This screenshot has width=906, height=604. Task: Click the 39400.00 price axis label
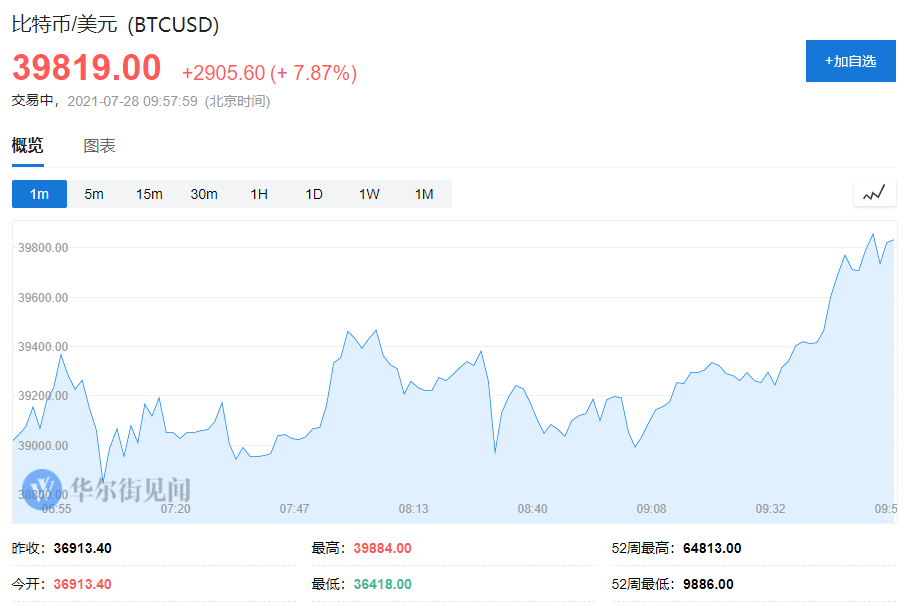43,347
